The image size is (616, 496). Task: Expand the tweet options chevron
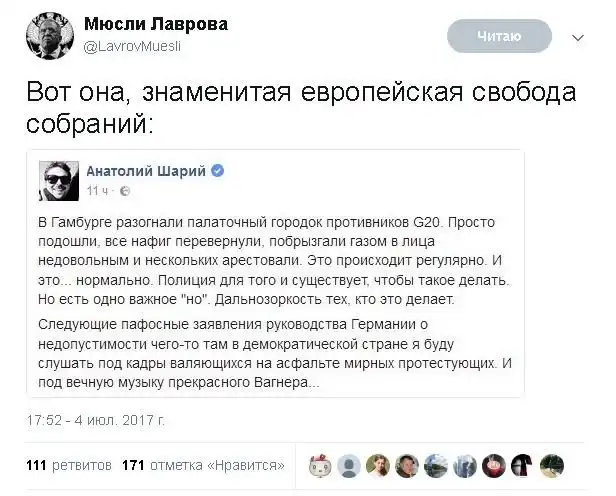577,37
